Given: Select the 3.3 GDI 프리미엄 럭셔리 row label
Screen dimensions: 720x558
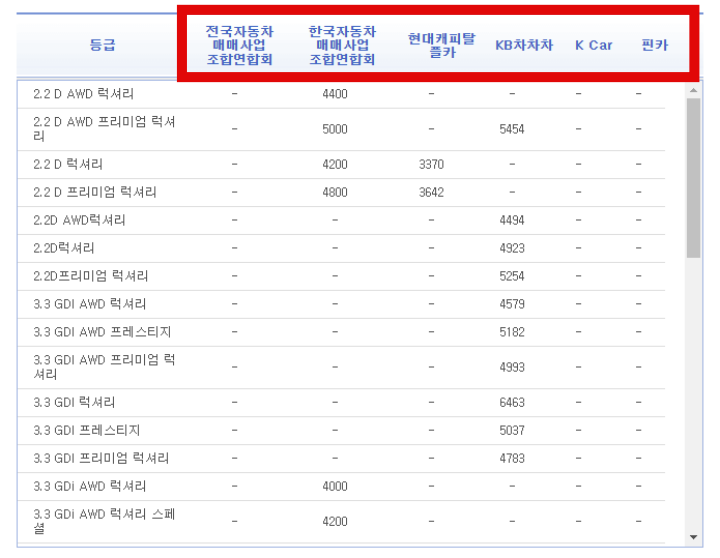Looking at the screenshot, I should pos(101,459).
